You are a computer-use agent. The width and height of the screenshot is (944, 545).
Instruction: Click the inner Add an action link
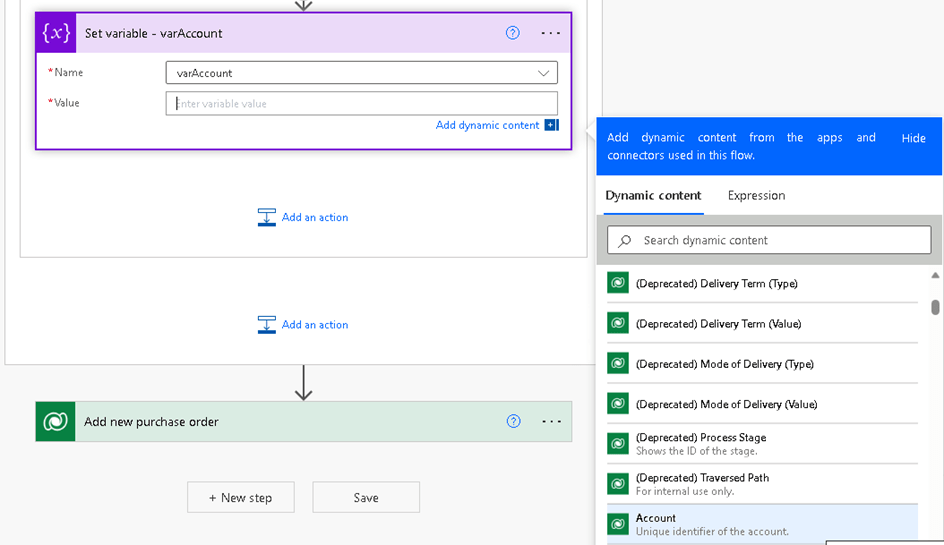pos(314,217)
